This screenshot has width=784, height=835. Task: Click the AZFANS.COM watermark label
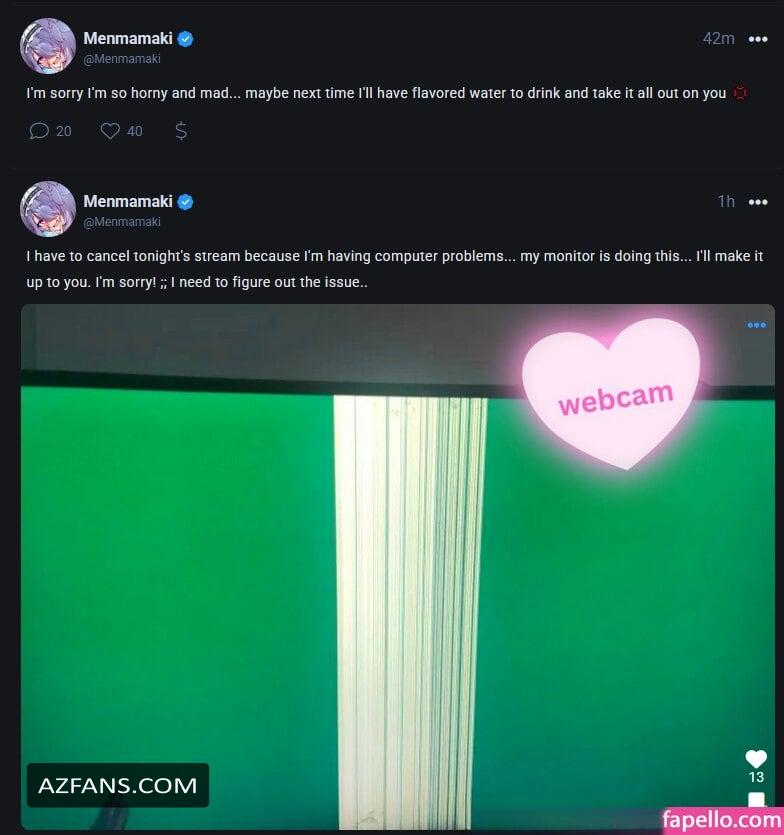[x=118, y=785]
